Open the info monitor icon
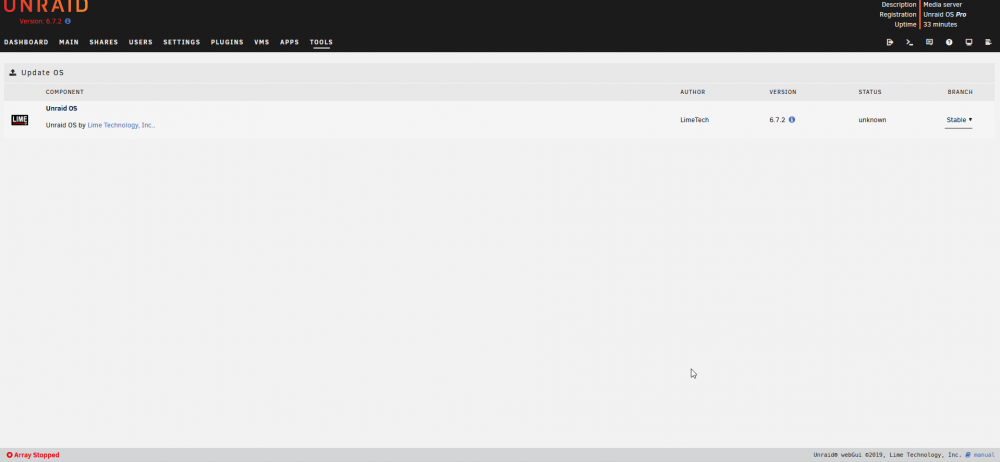Image resolution: width=1000 pixels, height=462 pixels. click(x=969, y=42)
